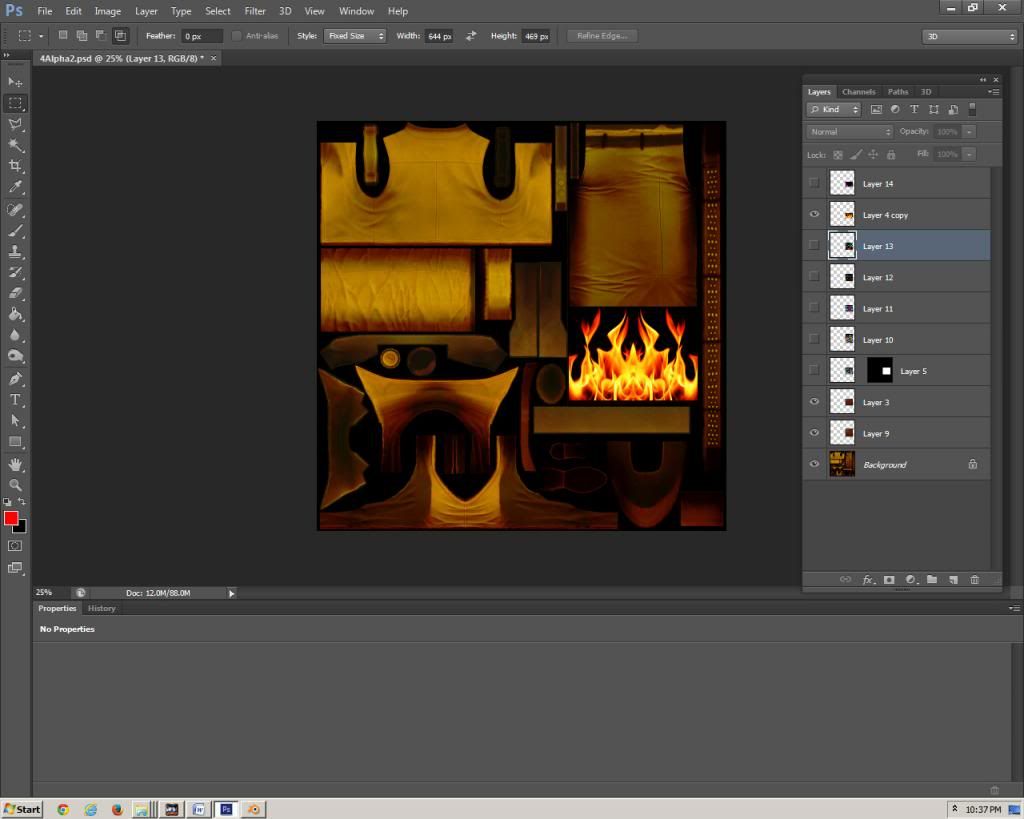Open the Filter menu
Image resolution: width=1024 pixels, height=819 pixels.
(255, 11)
